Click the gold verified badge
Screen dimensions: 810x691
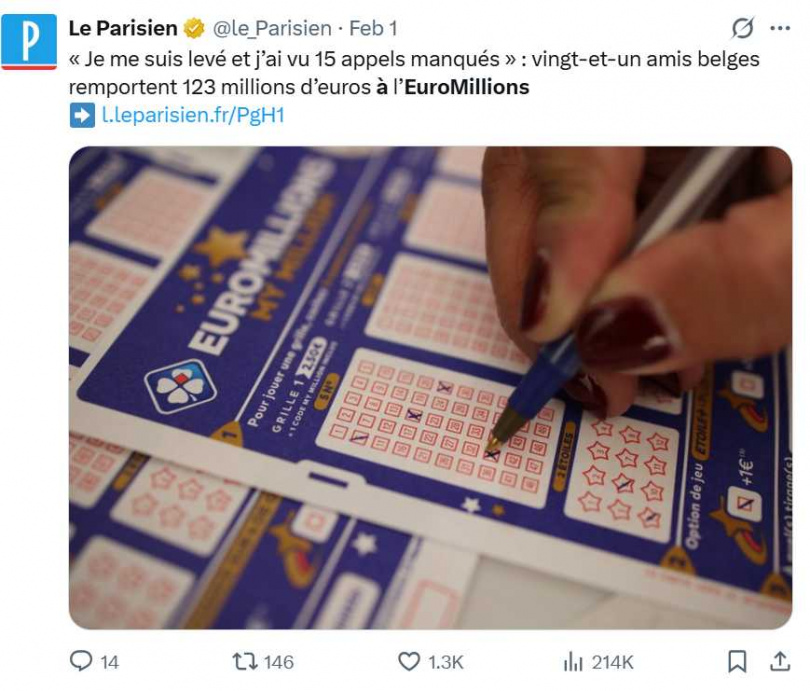pos(194,28)
